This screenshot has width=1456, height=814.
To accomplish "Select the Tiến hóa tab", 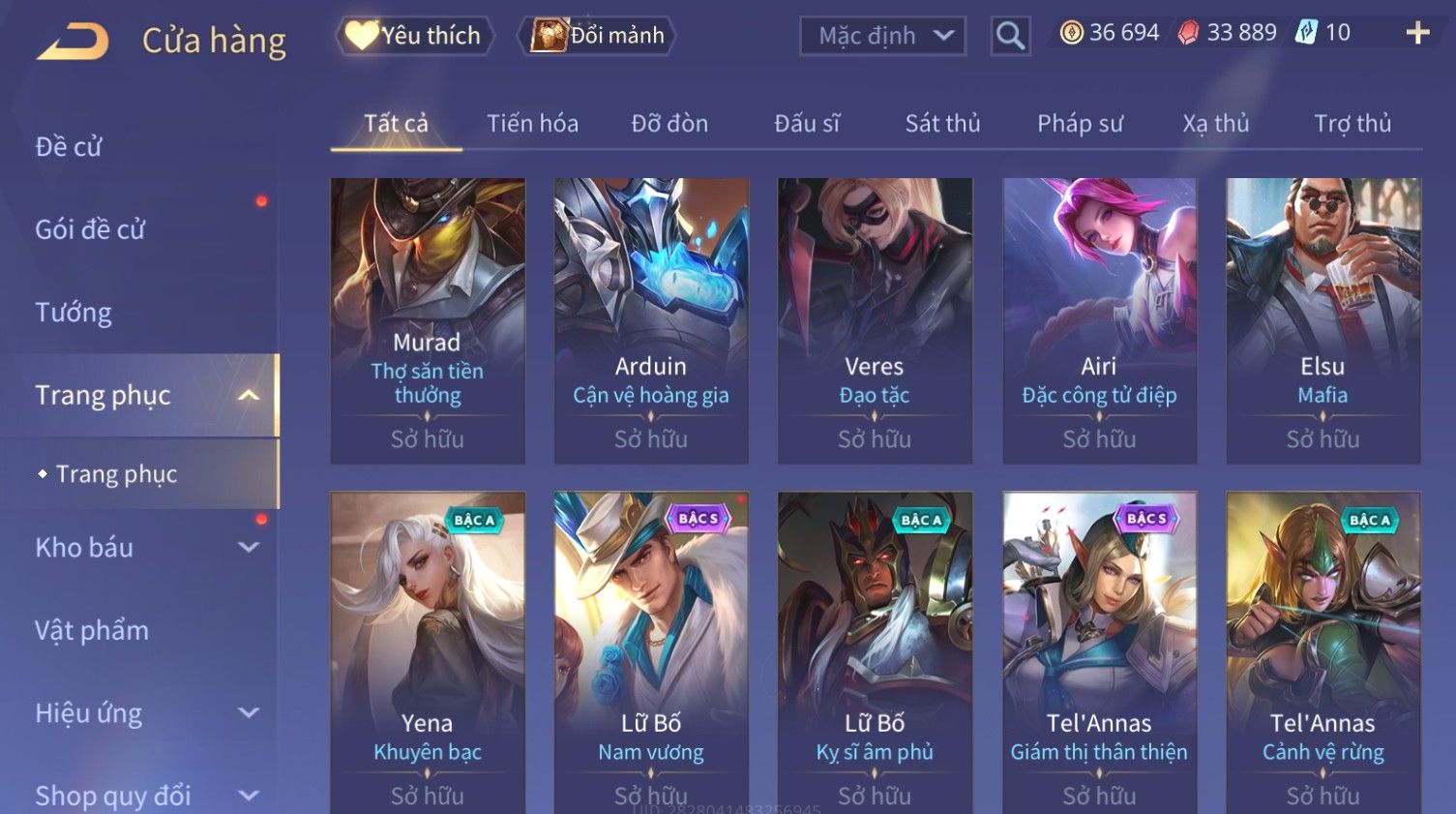I will [532, 124].
